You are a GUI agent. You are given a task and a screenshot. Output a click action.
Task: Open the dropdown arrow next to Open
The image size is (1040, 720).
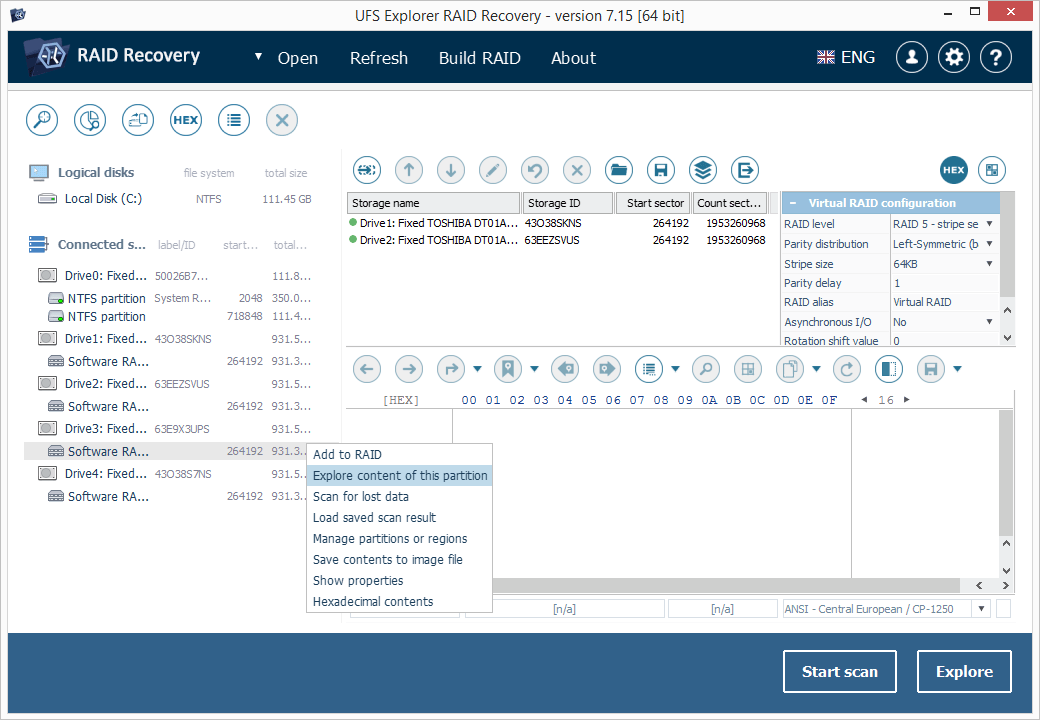(x=259, y=57)
